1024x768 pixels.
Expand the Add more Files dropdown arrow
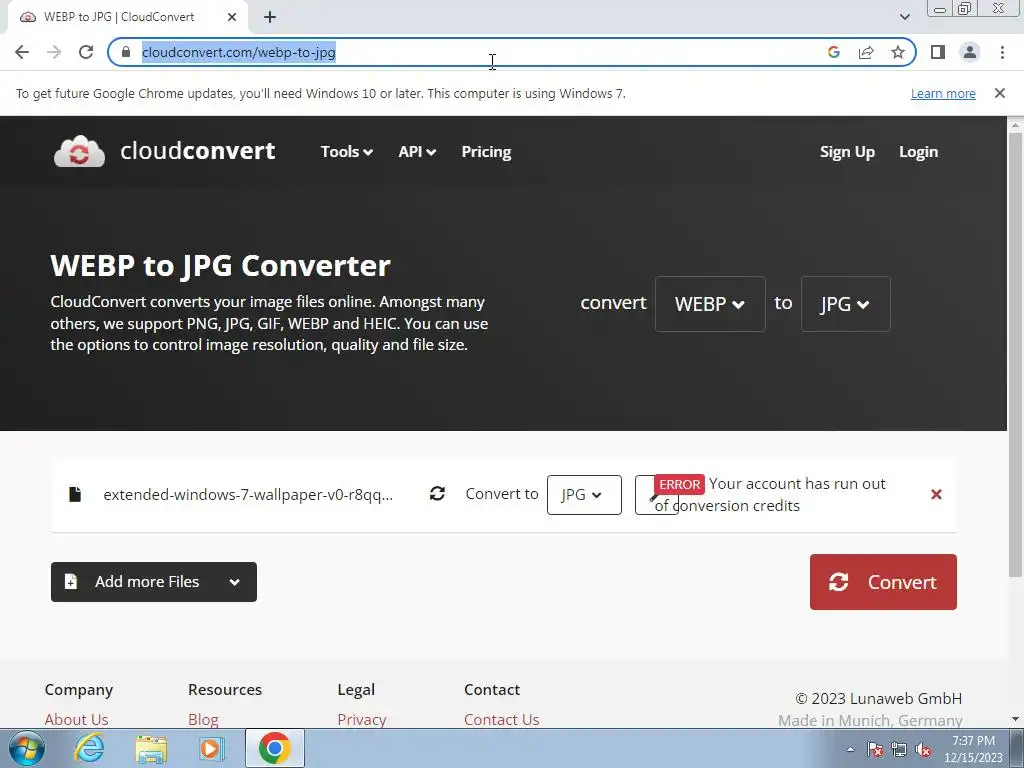click(234, 582)
